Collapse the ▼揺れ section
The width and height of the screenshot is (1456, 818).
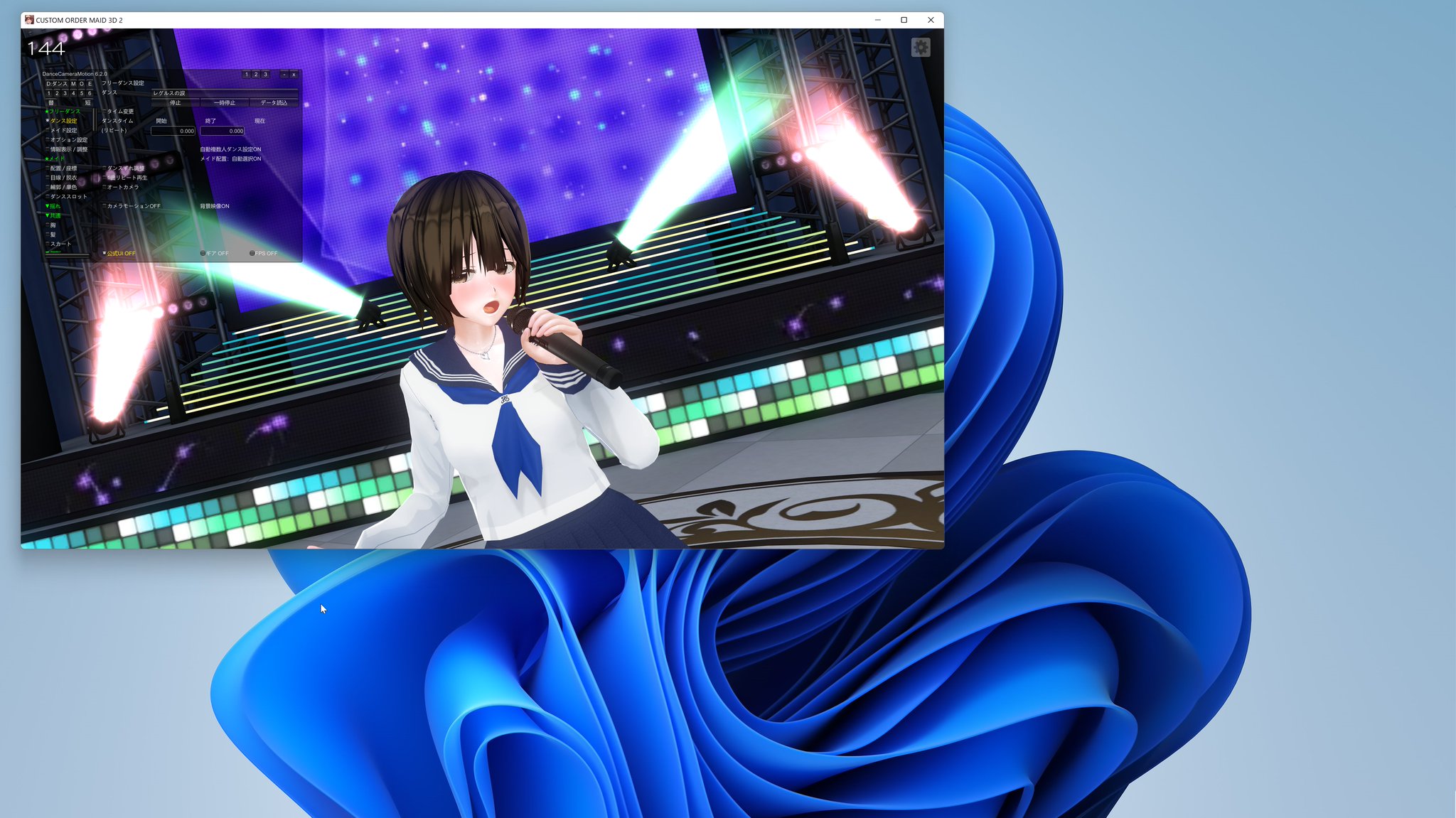tap(53, 206)
